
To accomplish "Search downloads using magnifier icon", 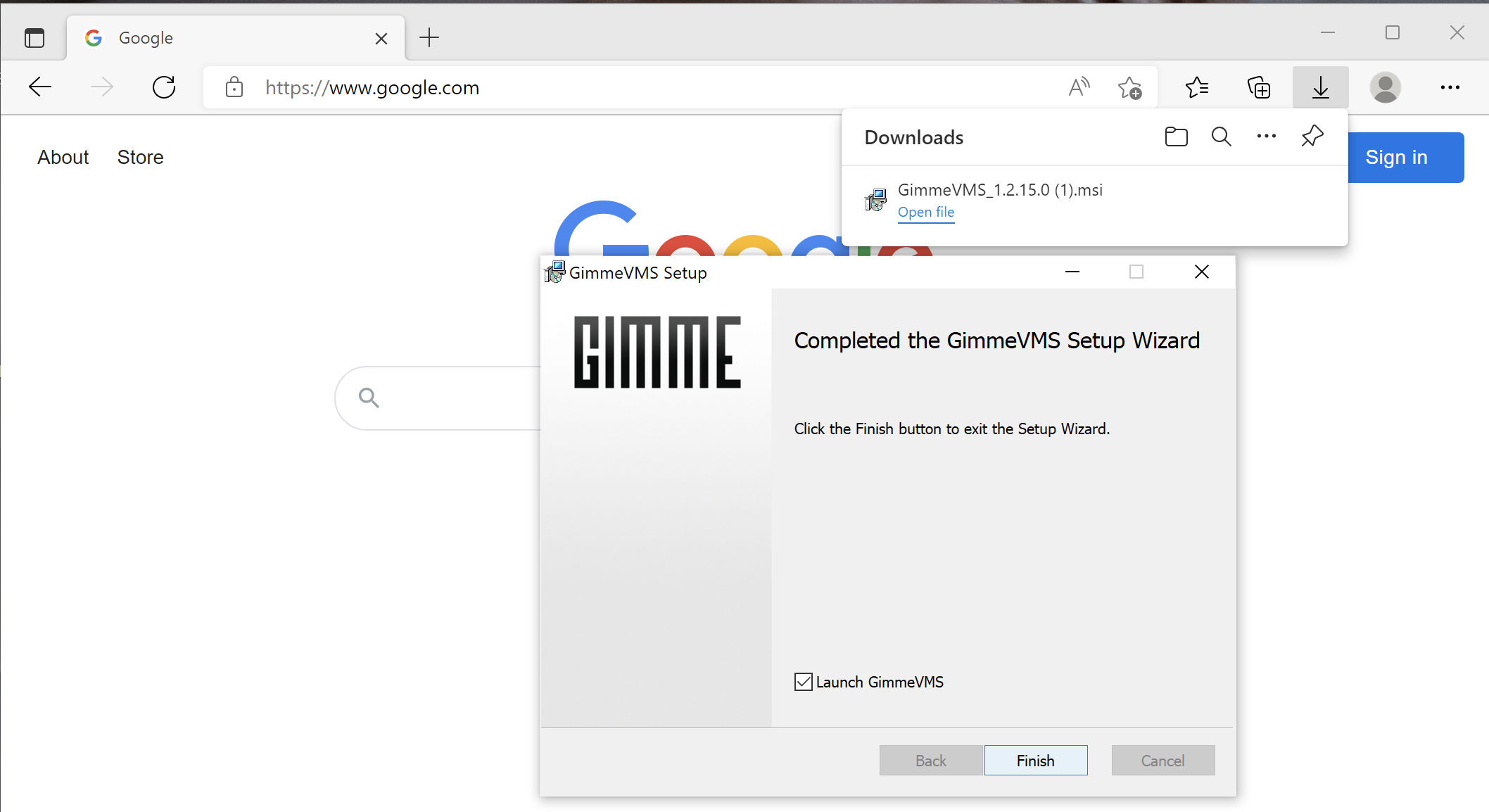I will click(1222, 137).
